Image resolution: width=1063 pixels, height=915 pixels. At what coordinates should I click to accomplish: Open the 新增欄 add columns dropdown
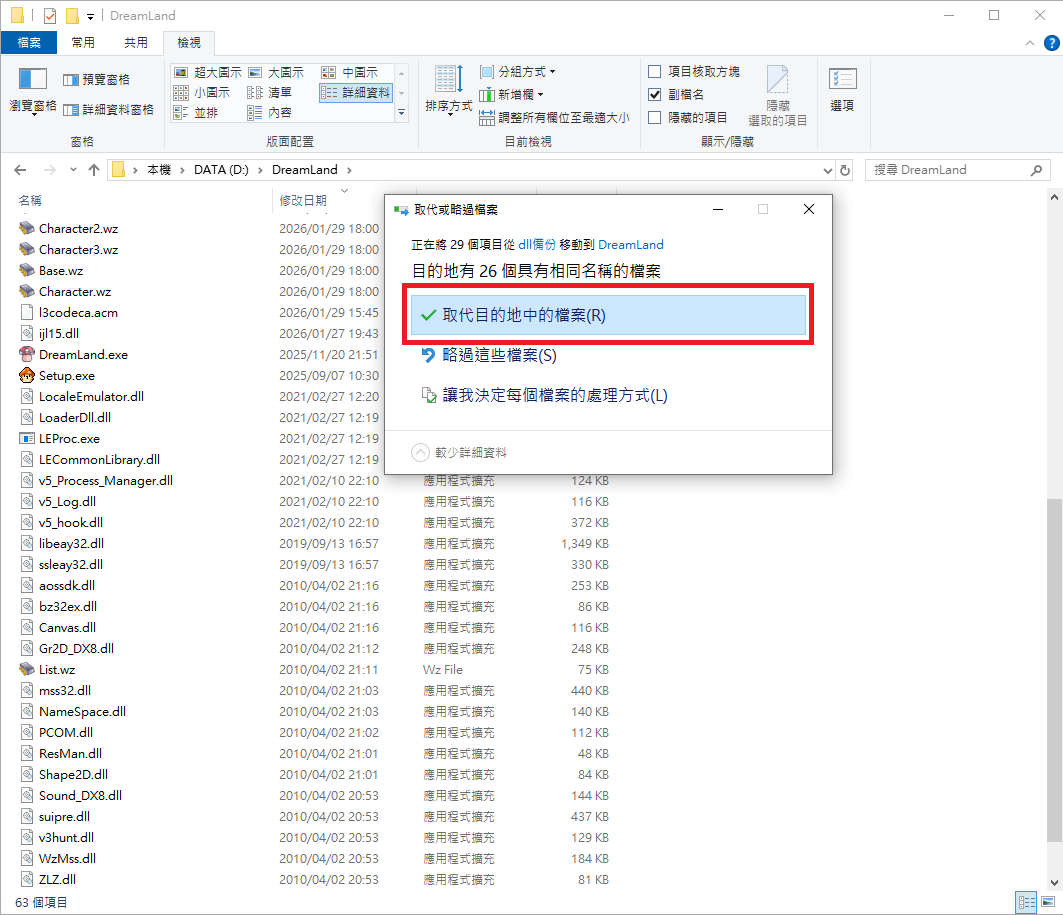coord(511,95)
